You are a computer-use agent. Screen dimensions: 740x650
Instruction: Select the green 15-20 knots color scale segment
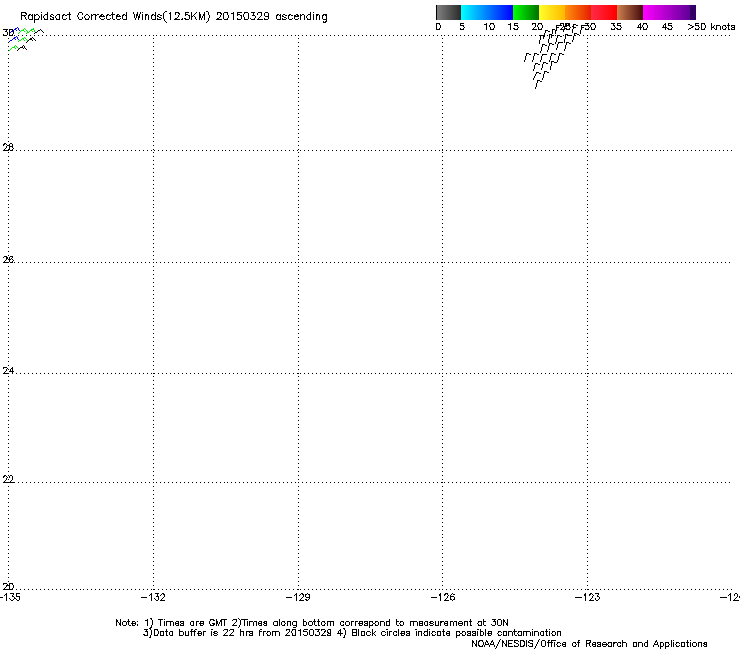(526, 12)
